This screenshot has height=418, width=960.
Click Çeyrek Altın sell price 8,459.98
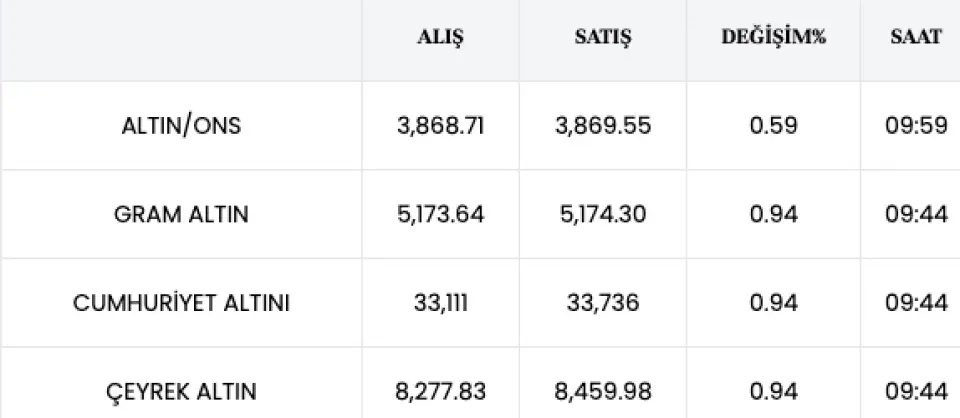coord(603,392)
